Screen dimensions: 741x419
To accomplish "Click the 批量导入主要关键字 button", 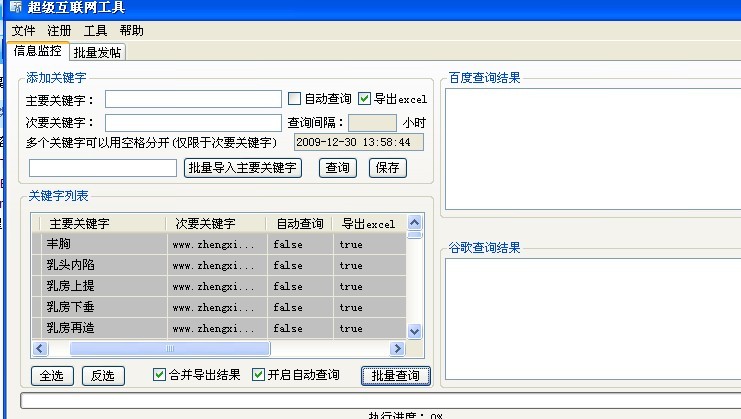I will point(243,168).
